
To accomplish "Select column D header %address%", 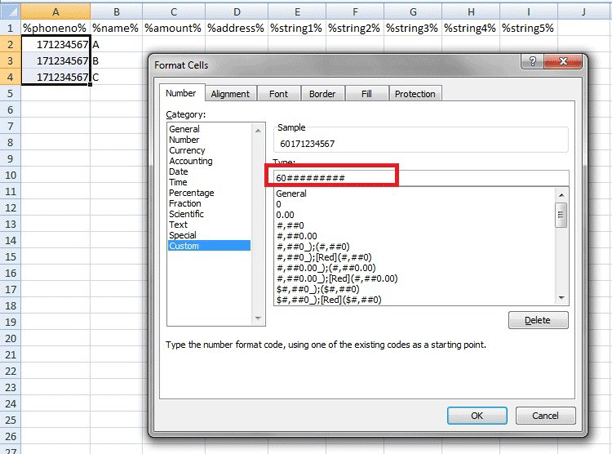I will click(x=235, y=28).
